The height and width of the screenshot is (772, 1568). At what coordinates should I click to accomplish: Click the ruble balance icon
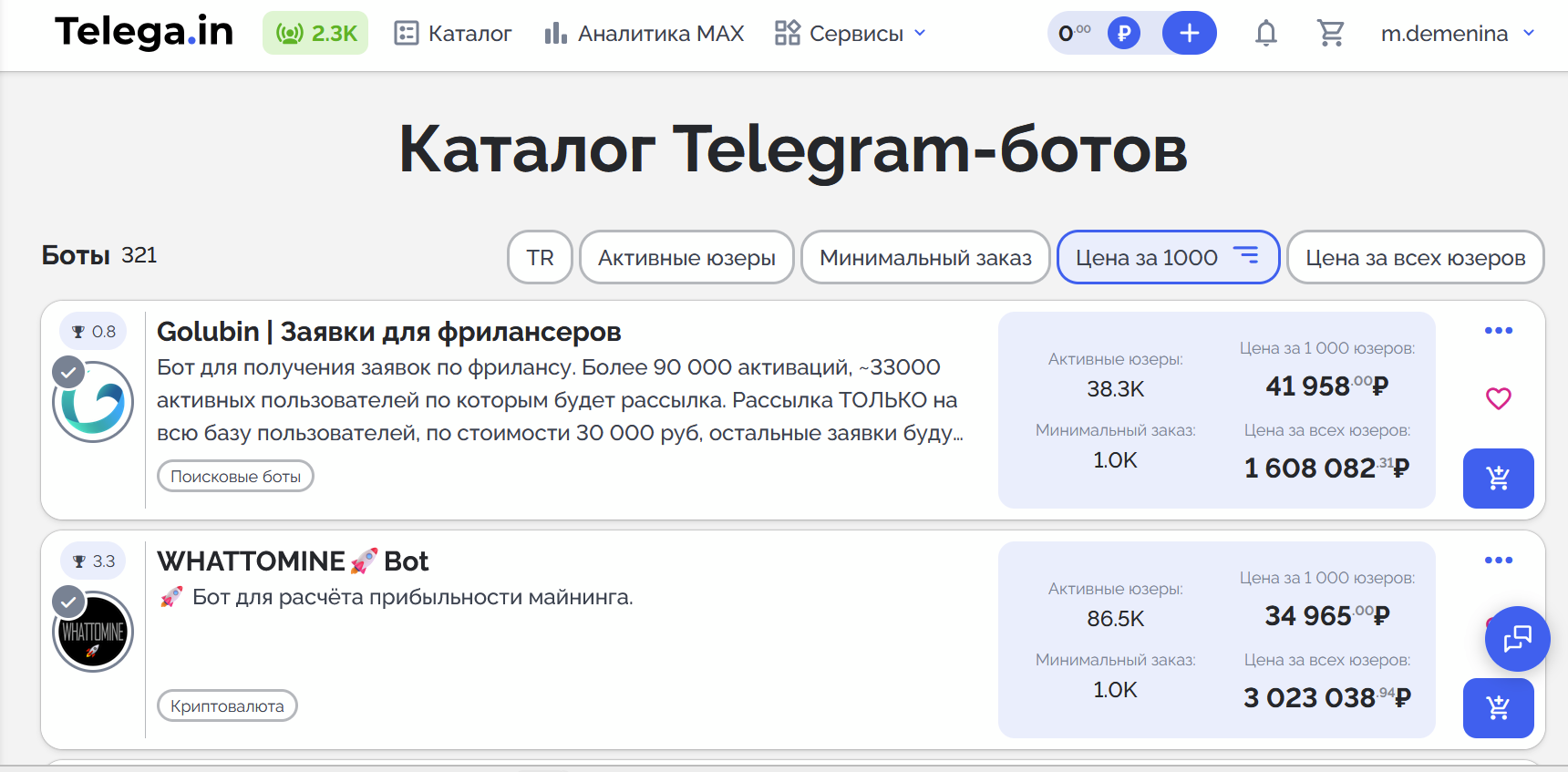1123,34
